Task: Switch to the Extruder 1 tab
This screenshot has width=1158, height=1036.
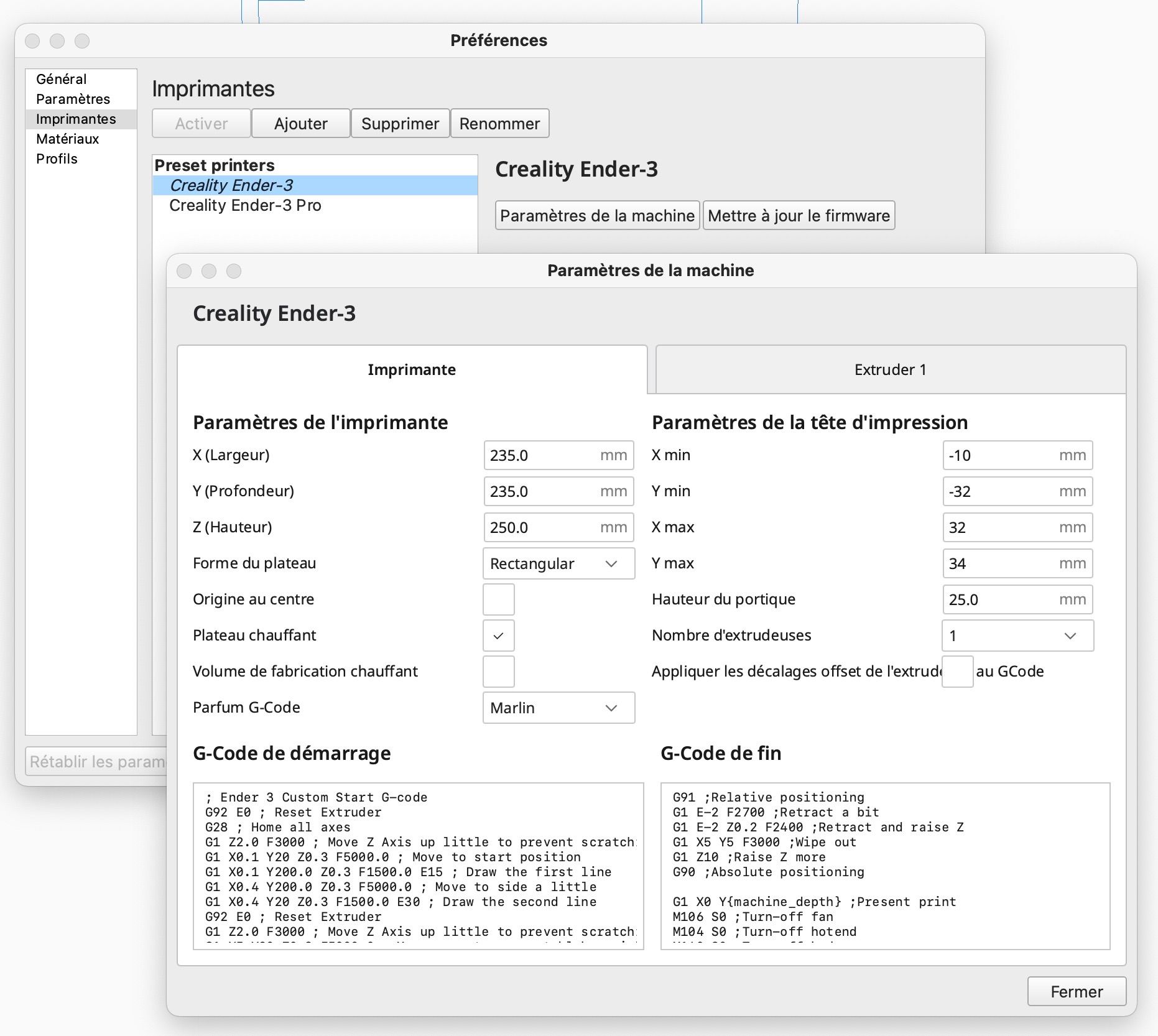Action: click(x=890, y=370)
